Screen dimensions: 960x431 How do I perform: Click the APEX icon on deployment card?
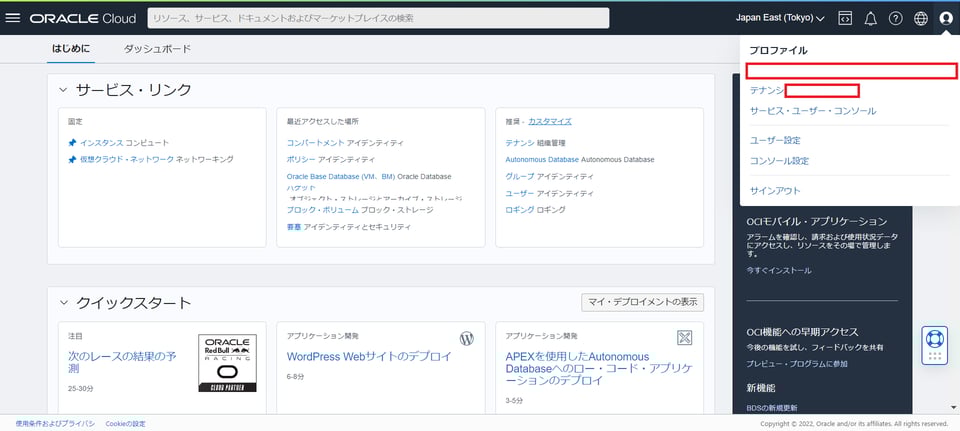pos(685,338)
